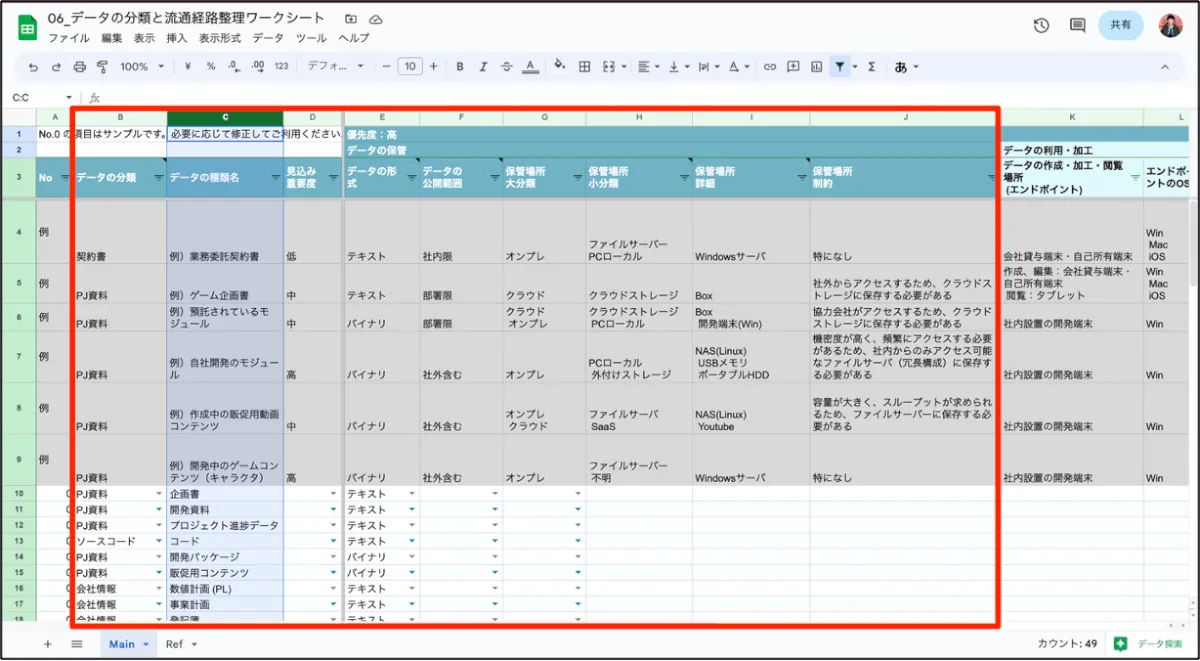The image size is (1200, 661).
Task: Click the font size input box
Action: (x=410, y=67)
